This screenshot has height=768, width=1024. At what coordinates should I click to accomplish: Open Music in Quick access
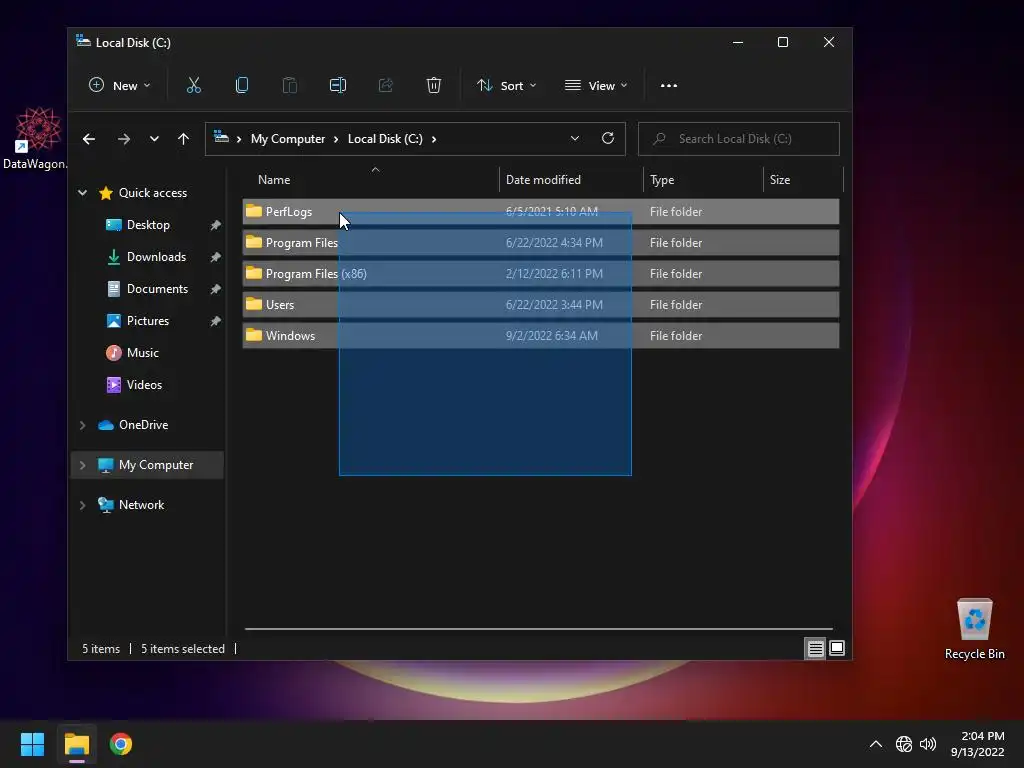coord(142,353)
